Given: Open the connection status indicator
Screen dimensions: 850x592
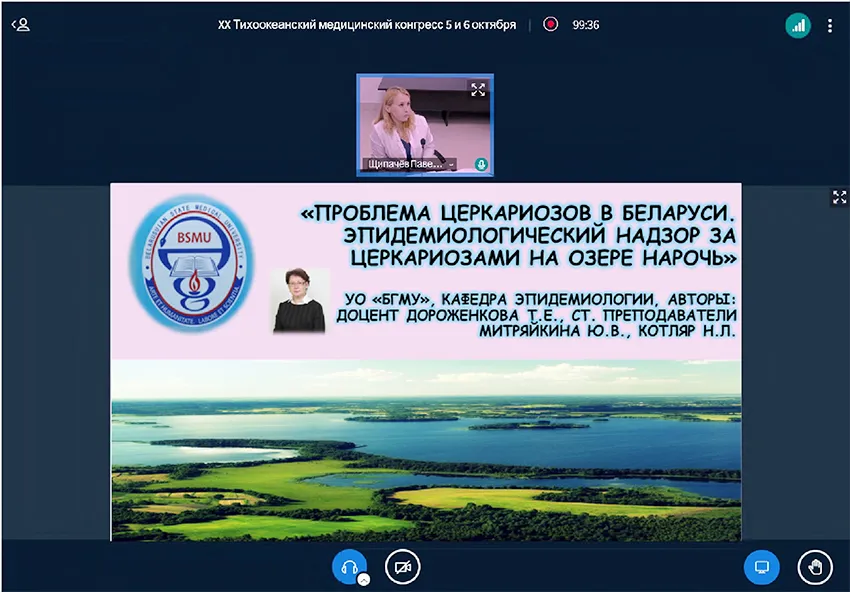Looking at the screenshot, I should [797, 26].
